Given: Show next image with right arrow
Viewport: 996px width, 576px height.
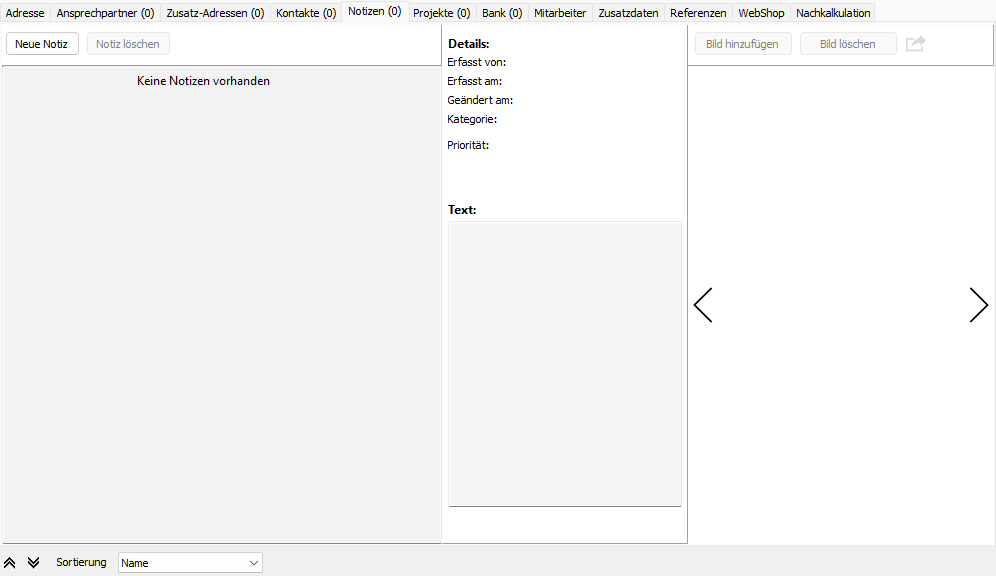Looking at the screenshot, I should pyautogui.click(x=978, y=305).
